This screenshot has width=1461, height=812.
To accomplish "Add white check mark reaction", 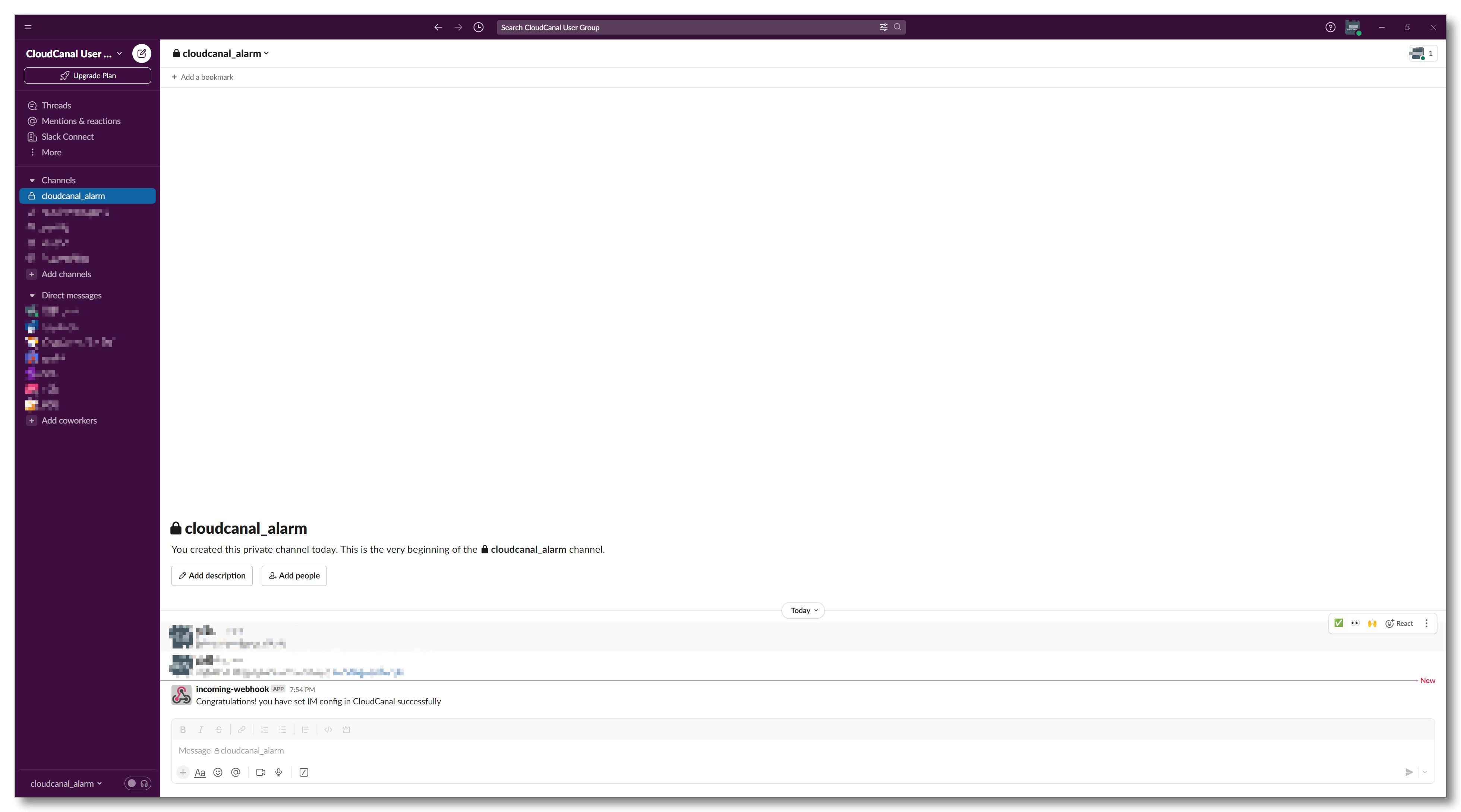I will [1338, 623].
